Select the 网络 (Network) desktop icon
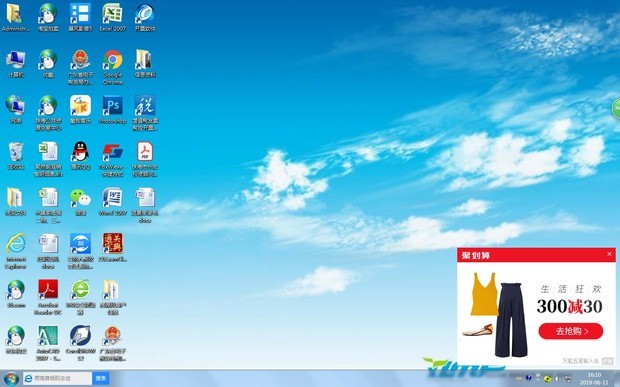Viewport: 620px width, 387px height. point(16,109)
